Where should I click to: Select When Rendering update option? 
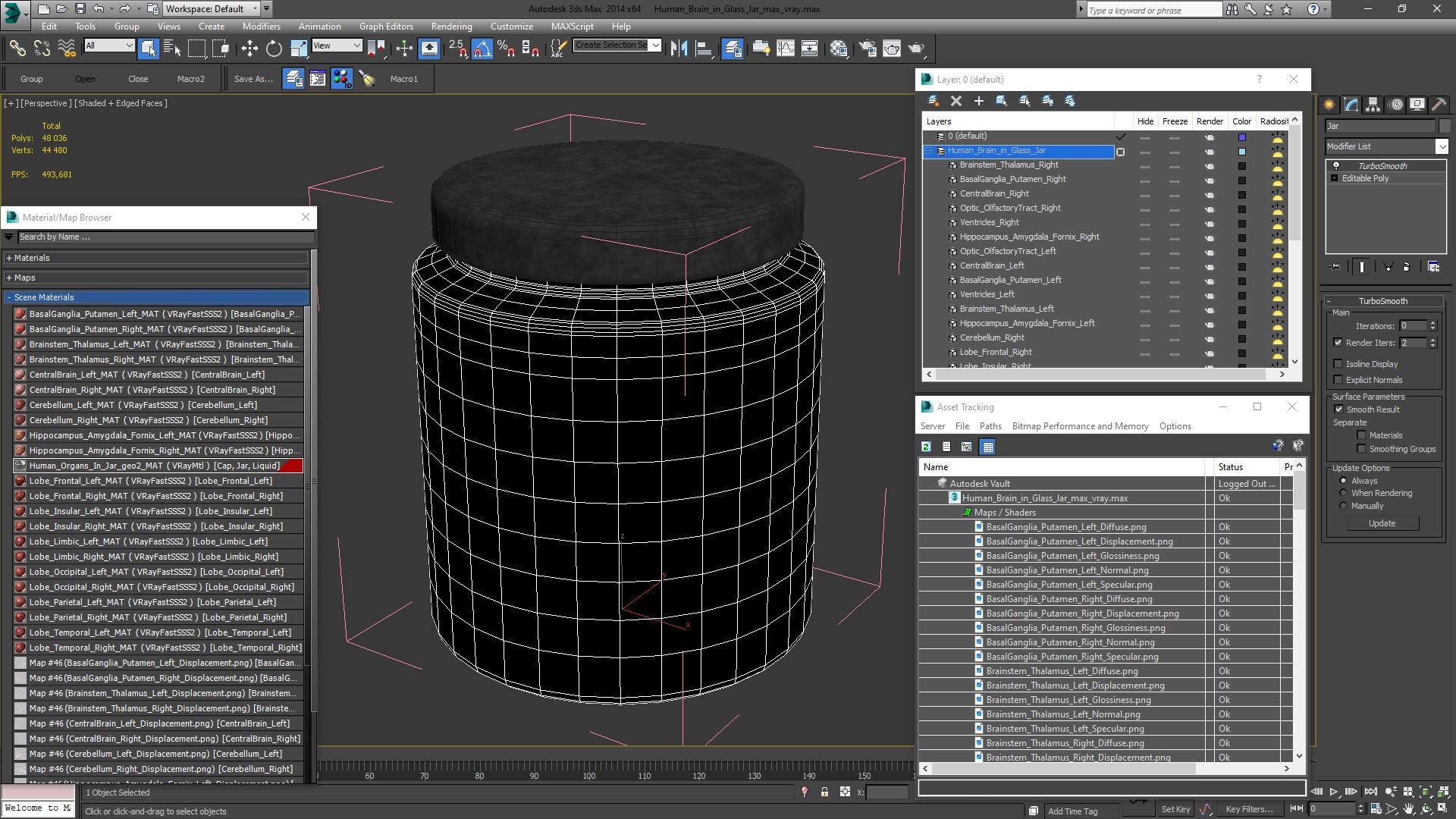(1343, 493)
